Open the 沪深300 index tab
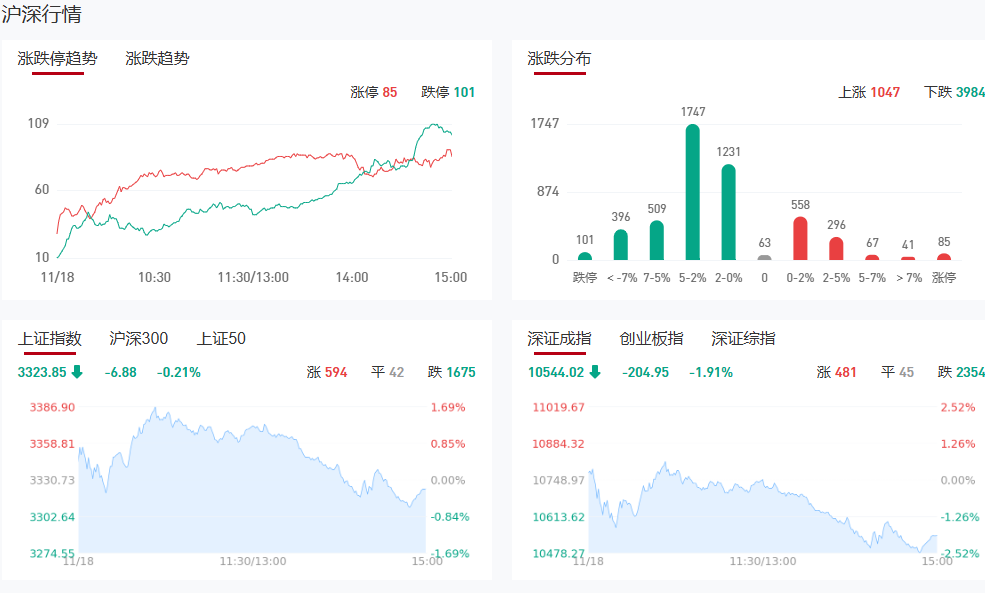The image size is (985, 593). click(x=138, y=338)
